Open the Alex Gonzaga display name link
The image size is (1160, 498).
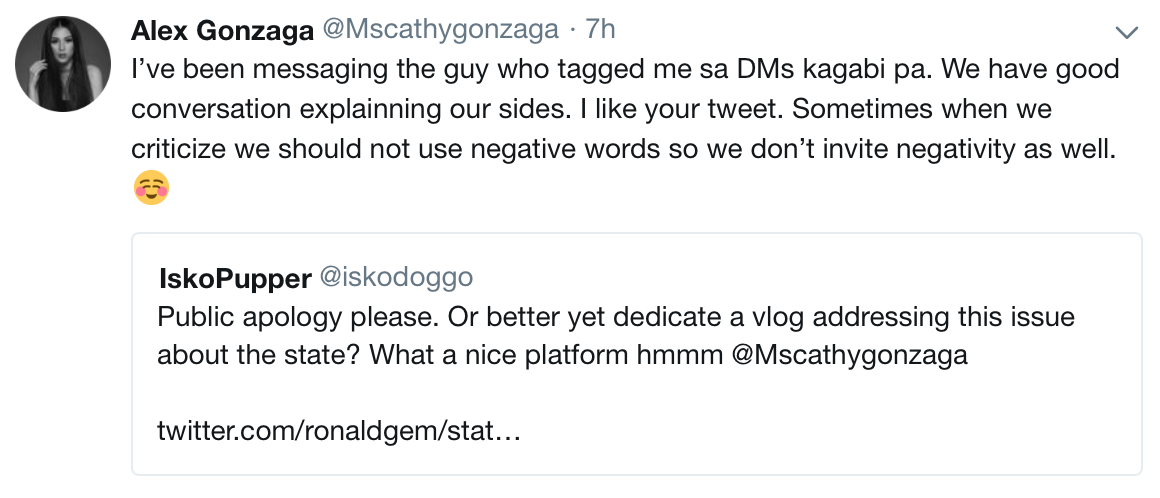click(x=221, y=31)
